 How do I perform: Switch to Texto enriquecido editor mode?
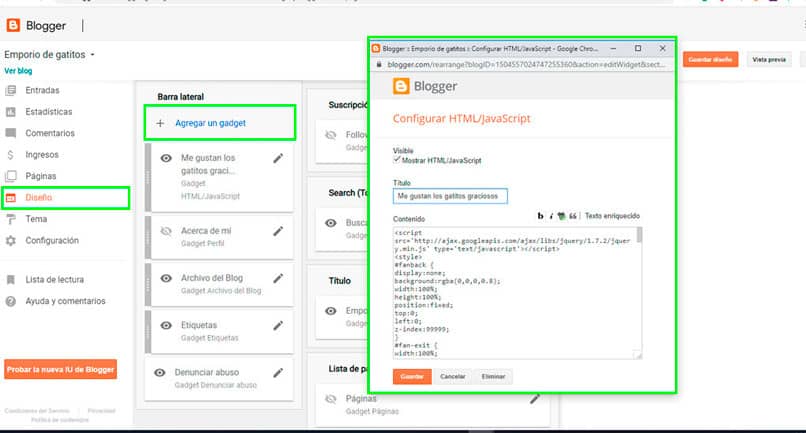tap(612, 216)
